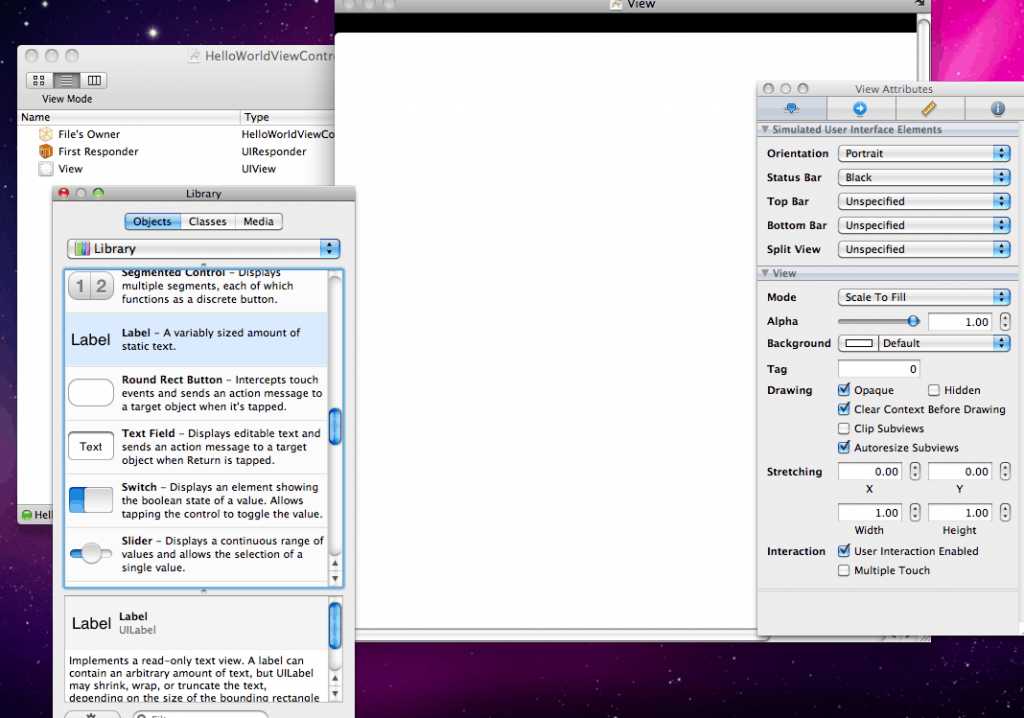The height and width of the screenshot is (718, 1024).
Task: Select the Switch description in Library
Action: [x=222, y=500]
